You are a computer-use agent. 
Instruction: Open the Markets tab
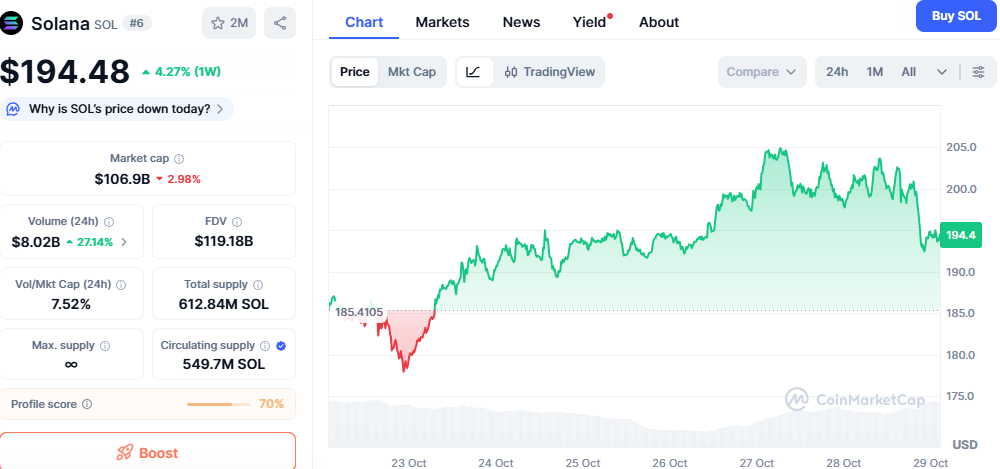coord(442,22)
